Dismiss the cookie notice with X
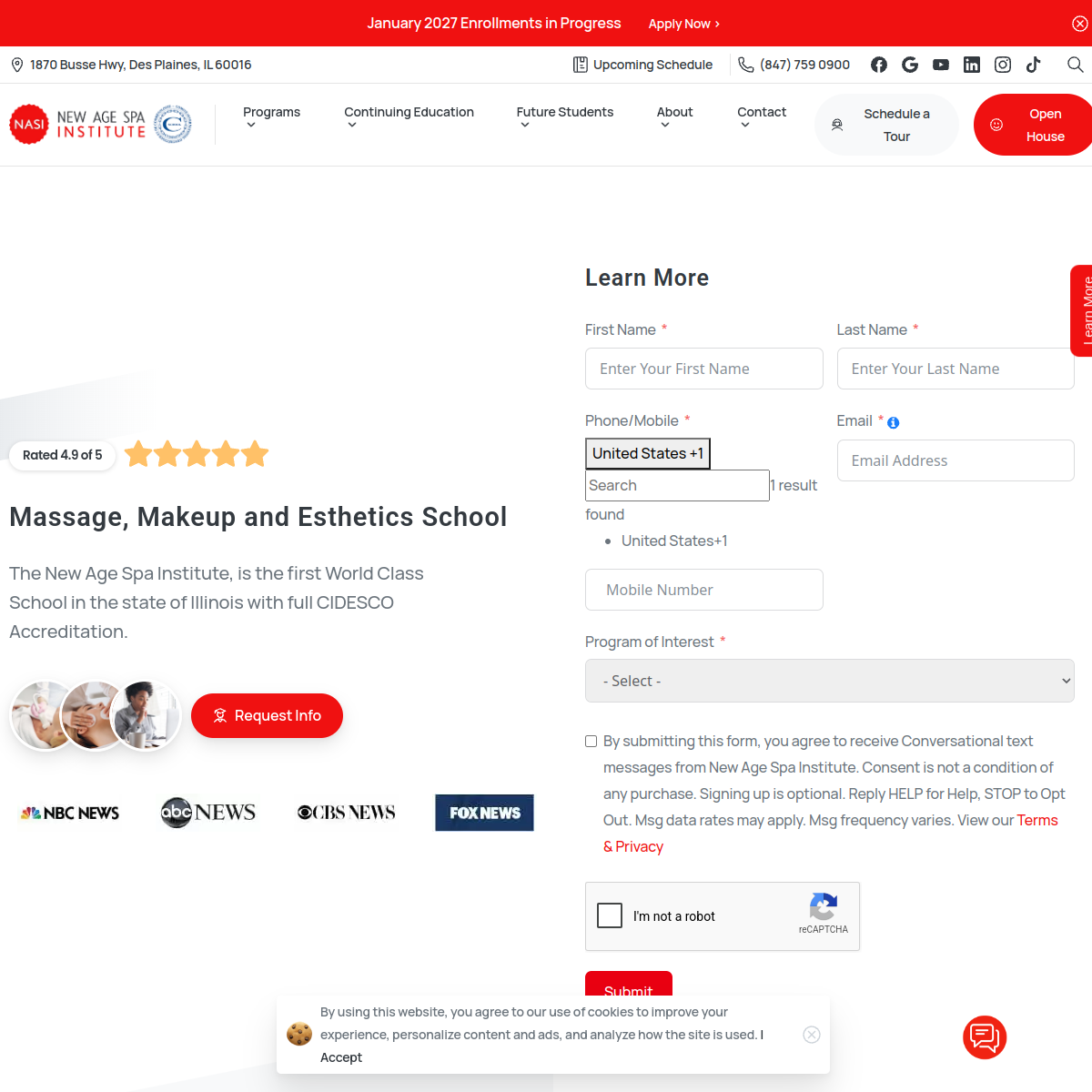 point(813,1035)
